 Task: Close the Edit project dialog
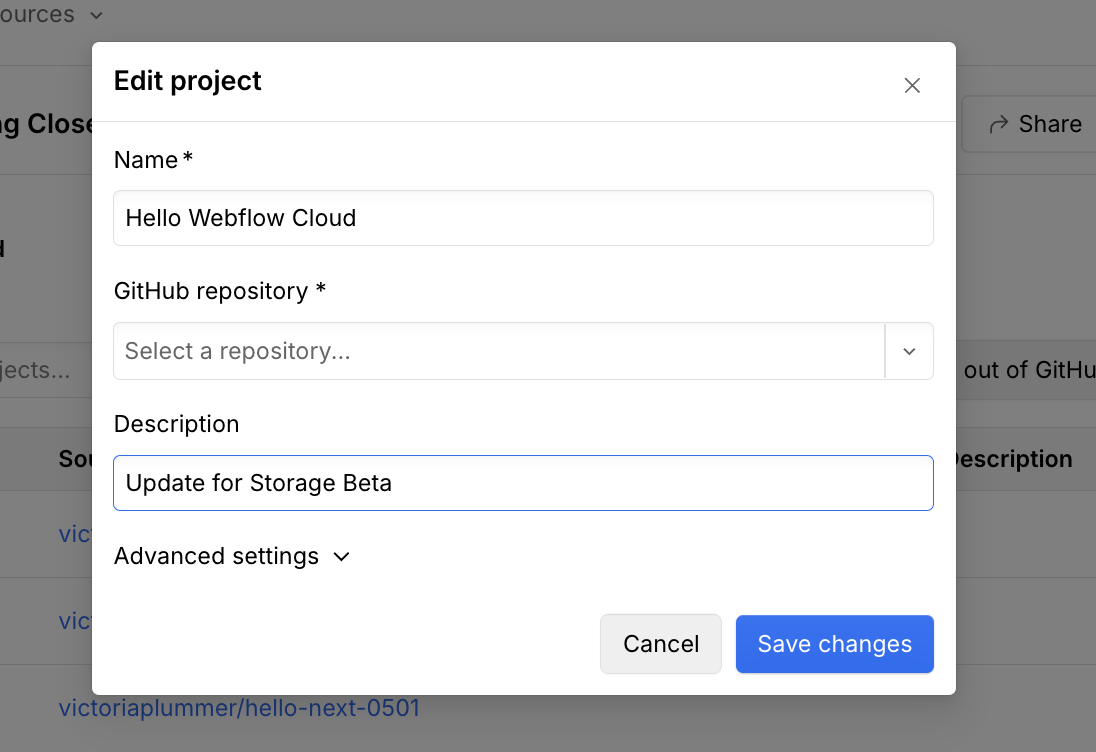(911, 85)
